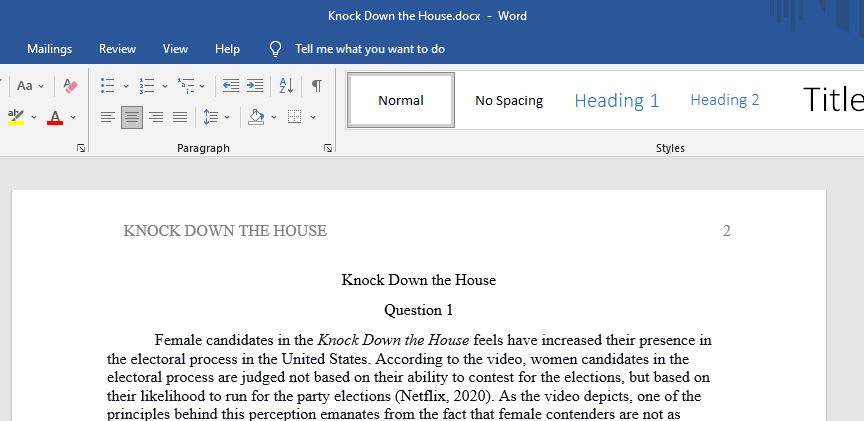Expand the borders dropdown arrow
This screenshot has height=421, width=864.
(313, 117)
